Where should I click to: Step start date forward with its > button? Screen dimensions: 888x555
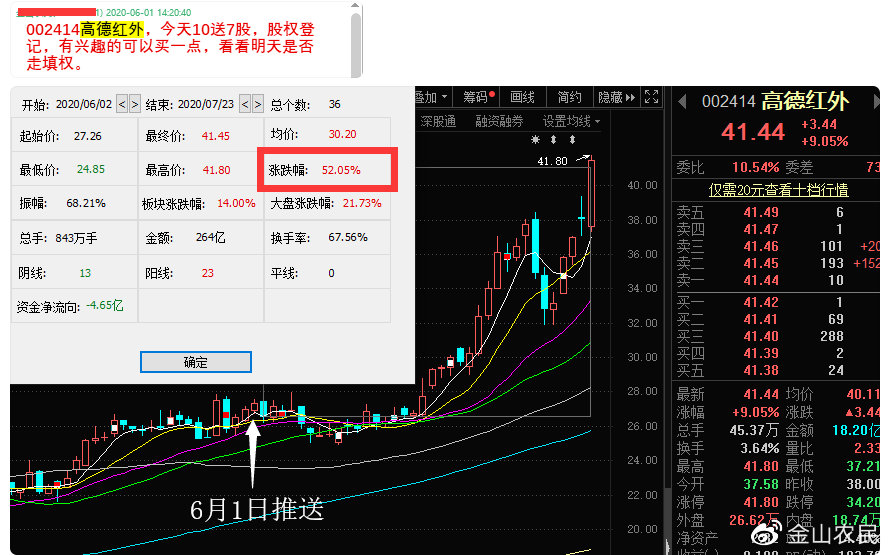pyautogui.click(x=135, y=104)
